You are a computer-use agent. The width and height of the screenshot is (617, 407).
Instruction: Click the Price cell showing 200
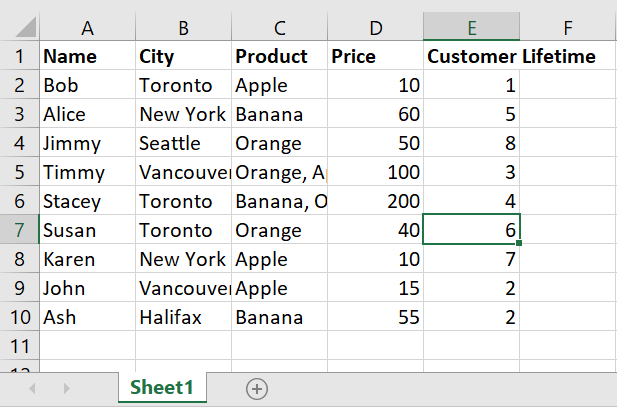[375, 201]
